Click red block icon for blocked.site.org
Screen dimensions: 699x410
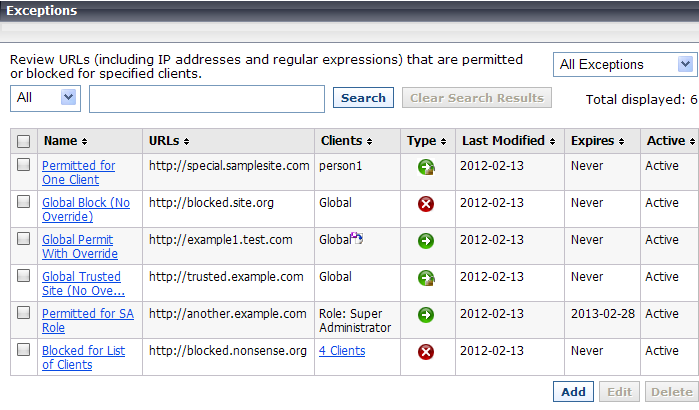[426, 204]
